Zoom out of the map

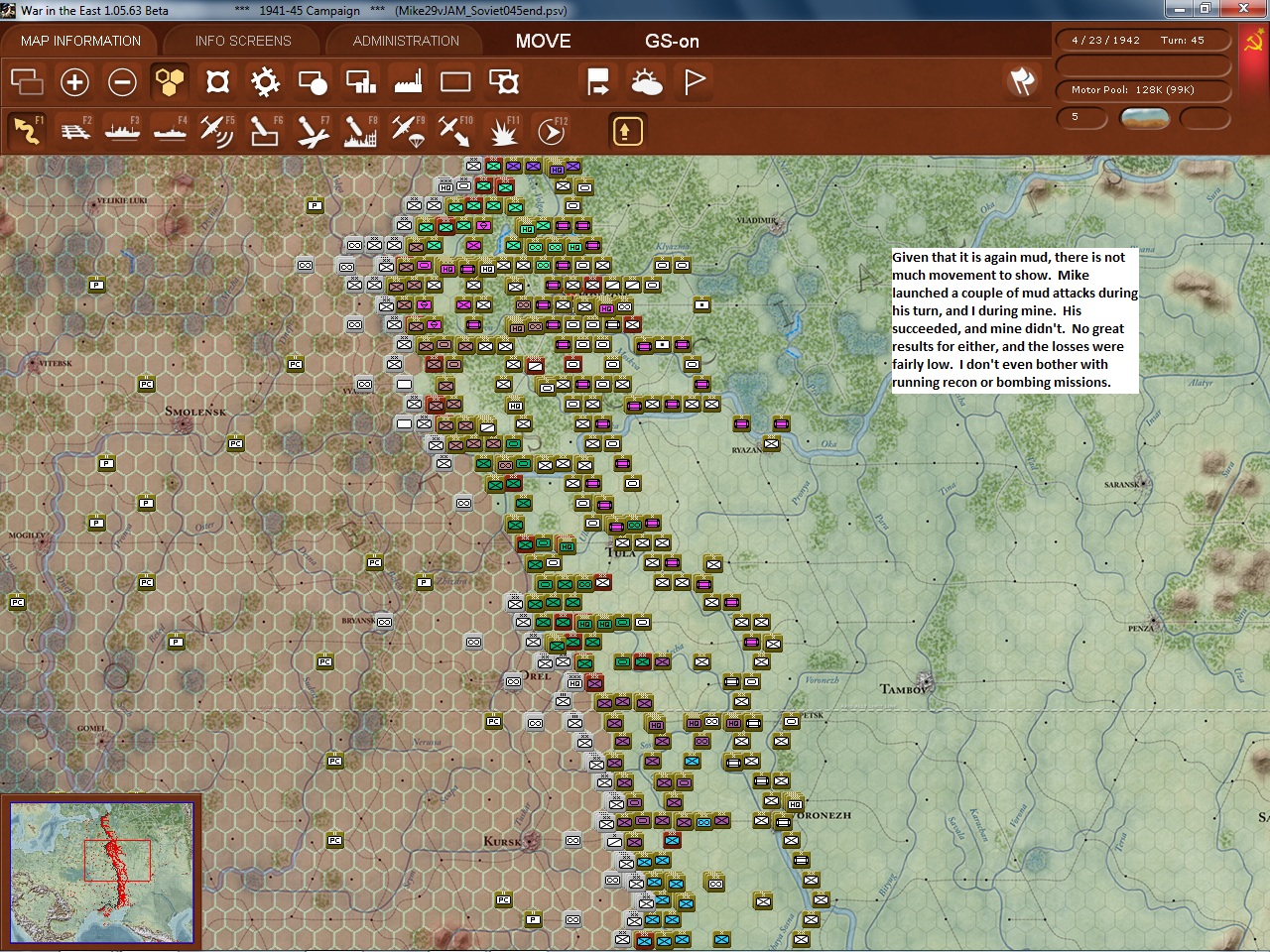click(x=122, y=81)
